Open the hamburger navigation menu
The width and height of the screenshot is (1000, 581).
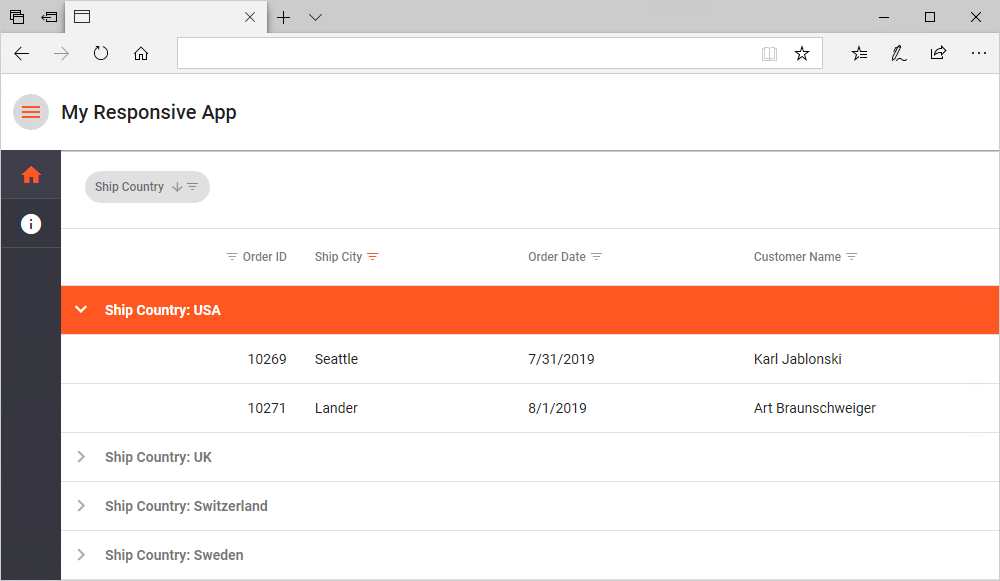coord(31,112)
